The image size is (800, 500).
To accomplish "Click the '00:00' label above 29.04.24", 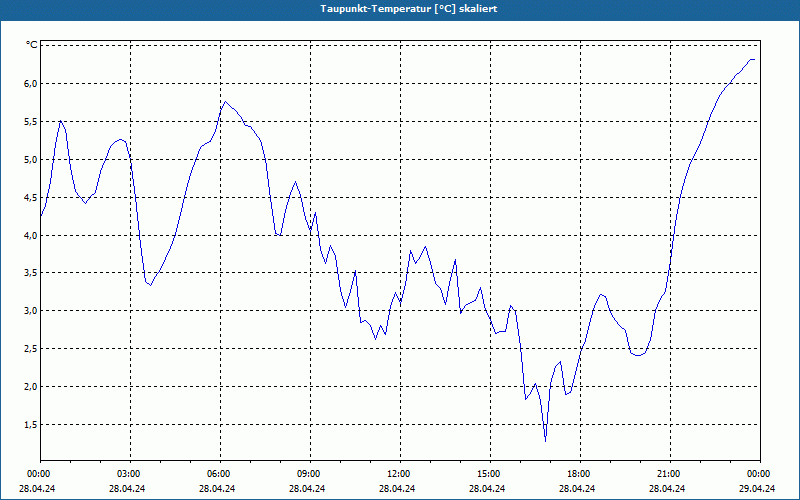I will point(758,474).
